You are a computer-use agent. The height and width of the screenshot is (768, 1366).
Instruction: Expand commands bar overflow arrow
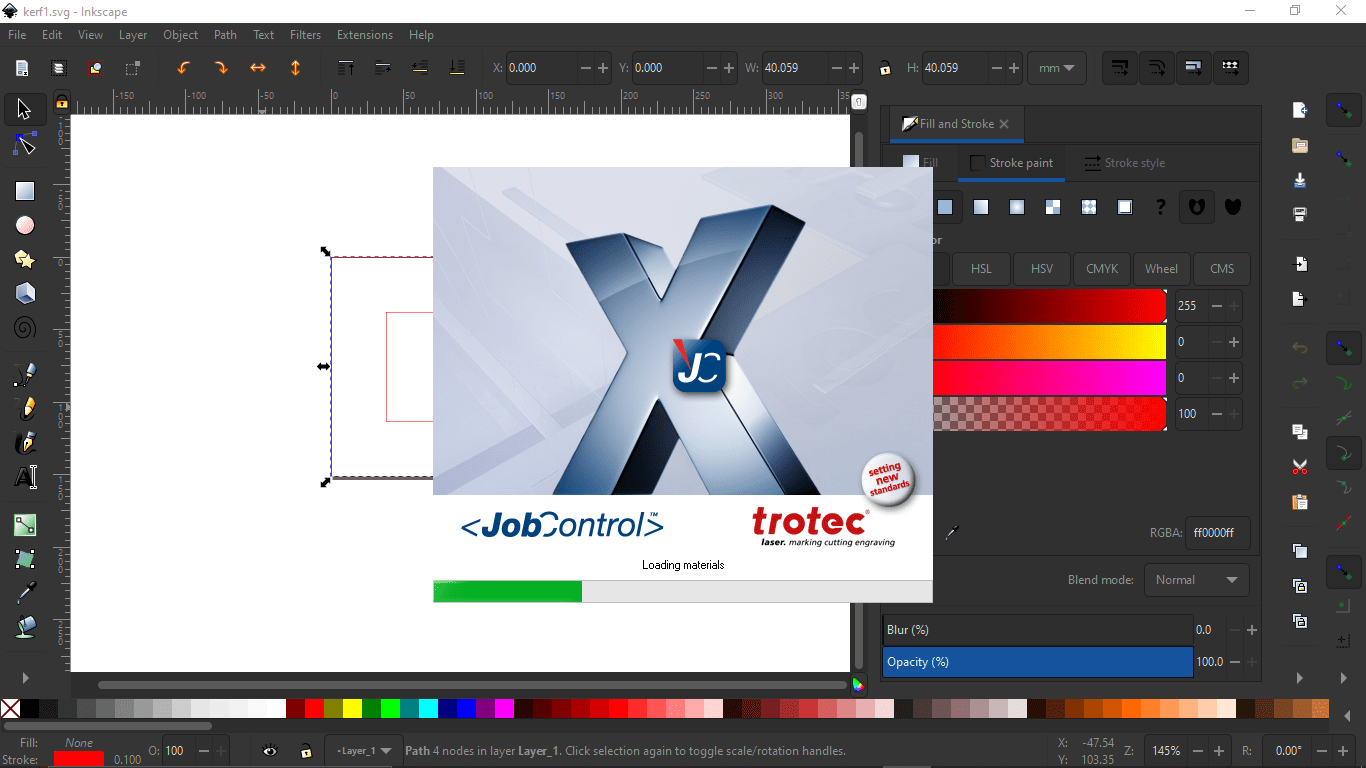point(1300,678)
